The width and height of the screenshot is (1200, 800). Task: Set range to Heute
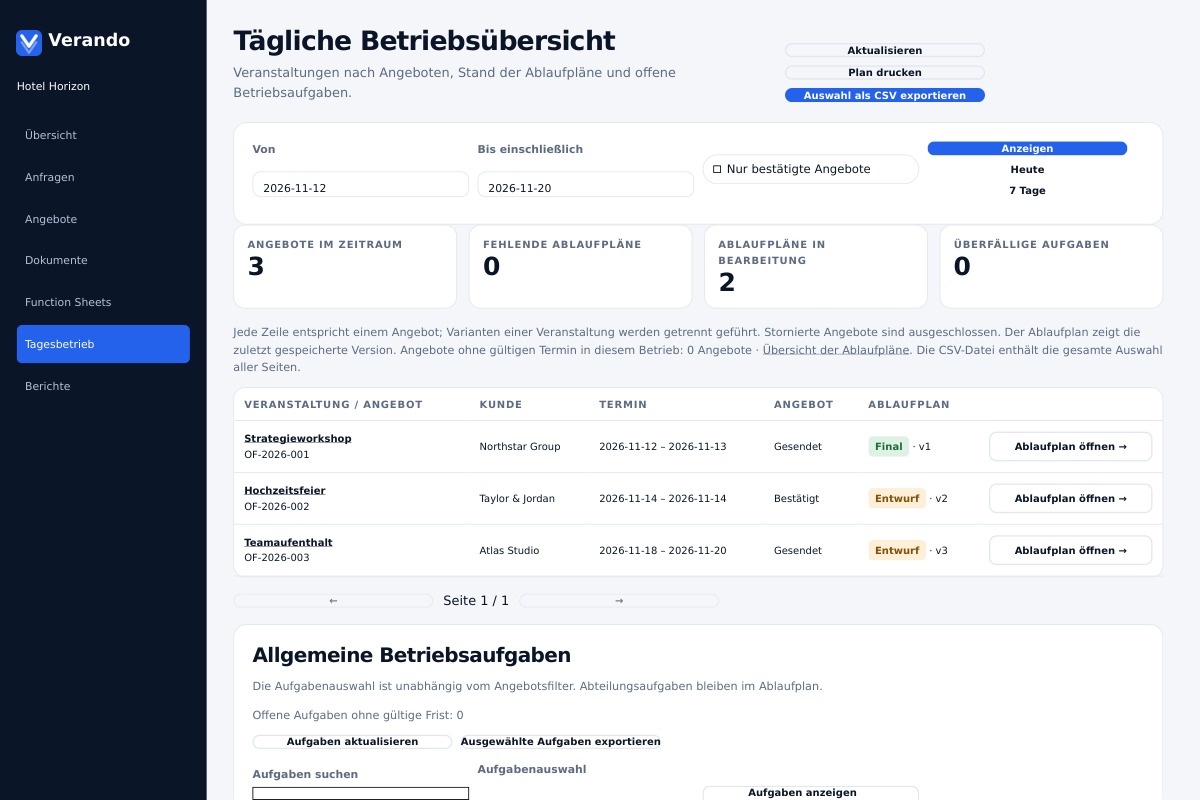pyautogui.click(x=1027, y=169)
